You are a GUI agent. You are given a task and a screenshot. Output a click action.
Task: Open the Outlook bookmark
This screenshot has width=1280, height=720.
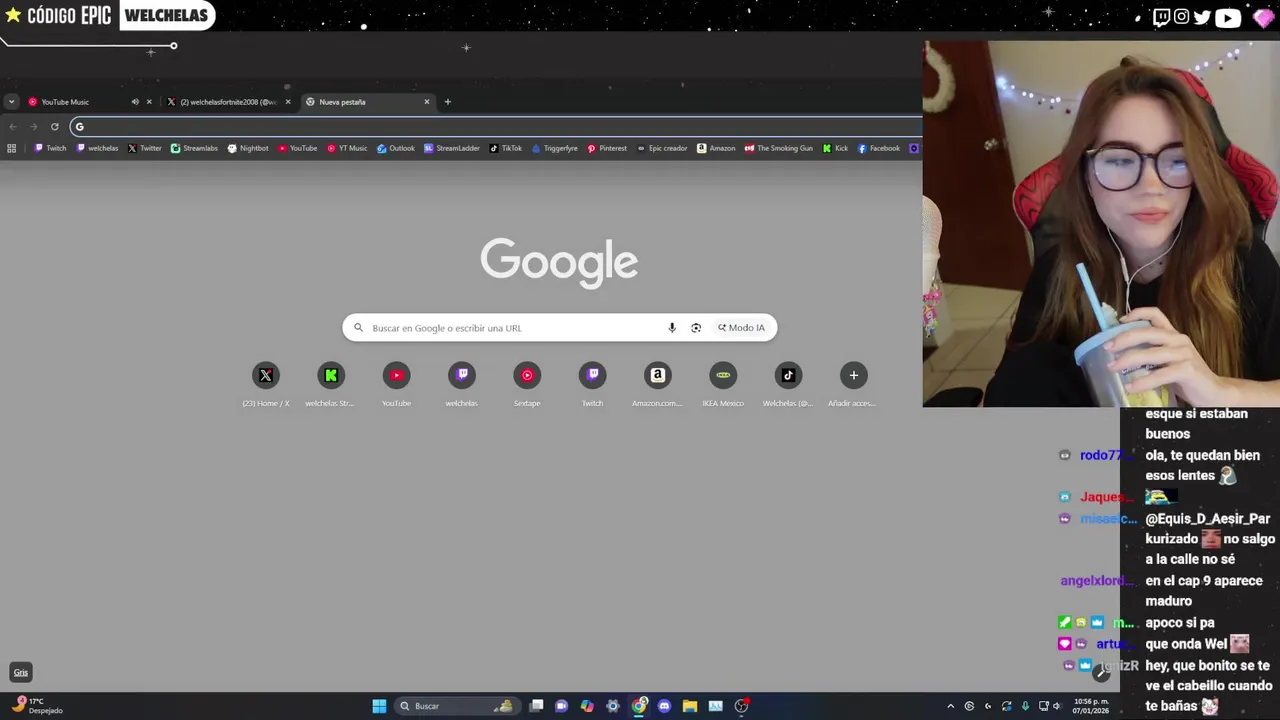coord(396,148)
